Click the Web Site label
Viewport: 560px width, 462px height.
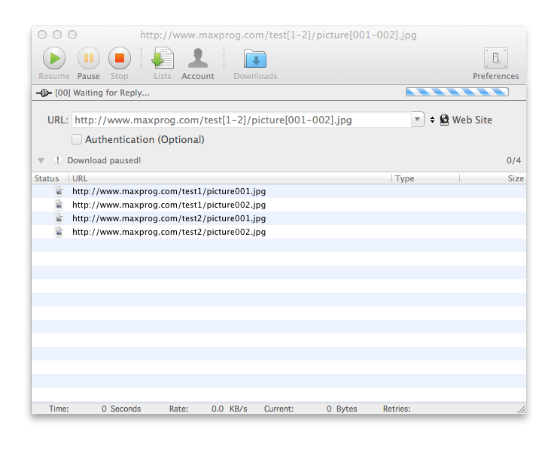pos(472,120)
